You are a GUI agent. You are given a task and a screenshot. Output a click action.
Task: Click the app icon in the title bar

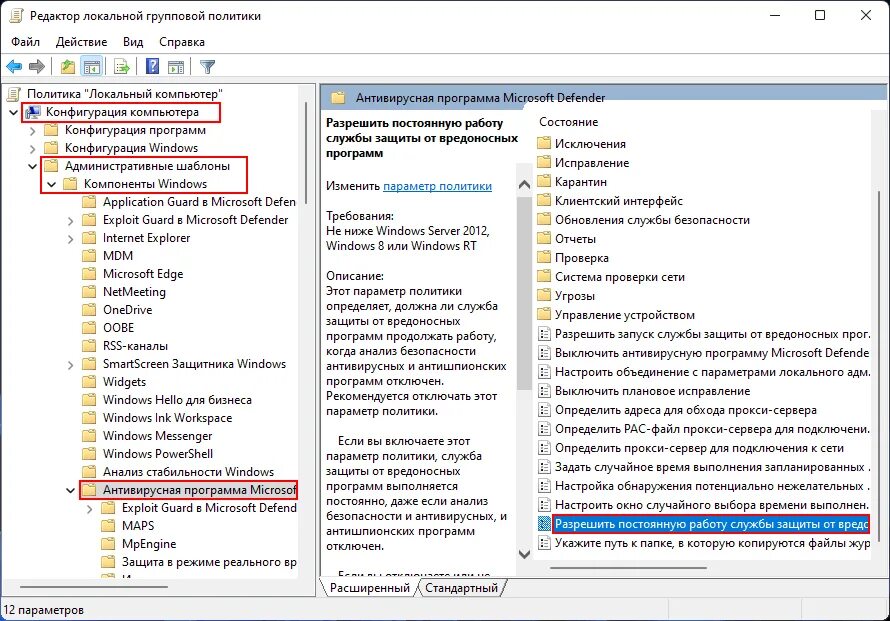point(16,15)
